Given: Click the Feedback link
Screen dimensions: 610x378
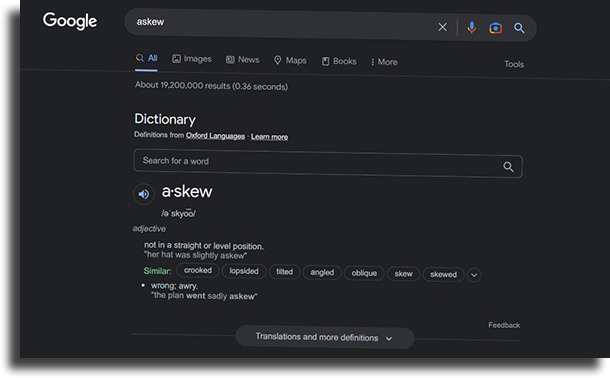Looking at the screenshot, I should [x=504, y=325].
